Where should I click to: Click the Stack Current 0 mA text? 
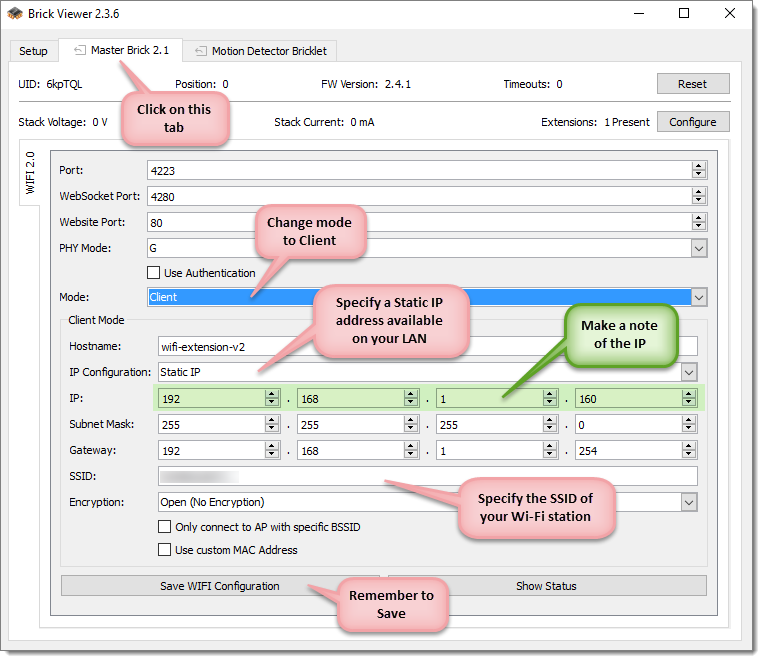coord(324,122)
